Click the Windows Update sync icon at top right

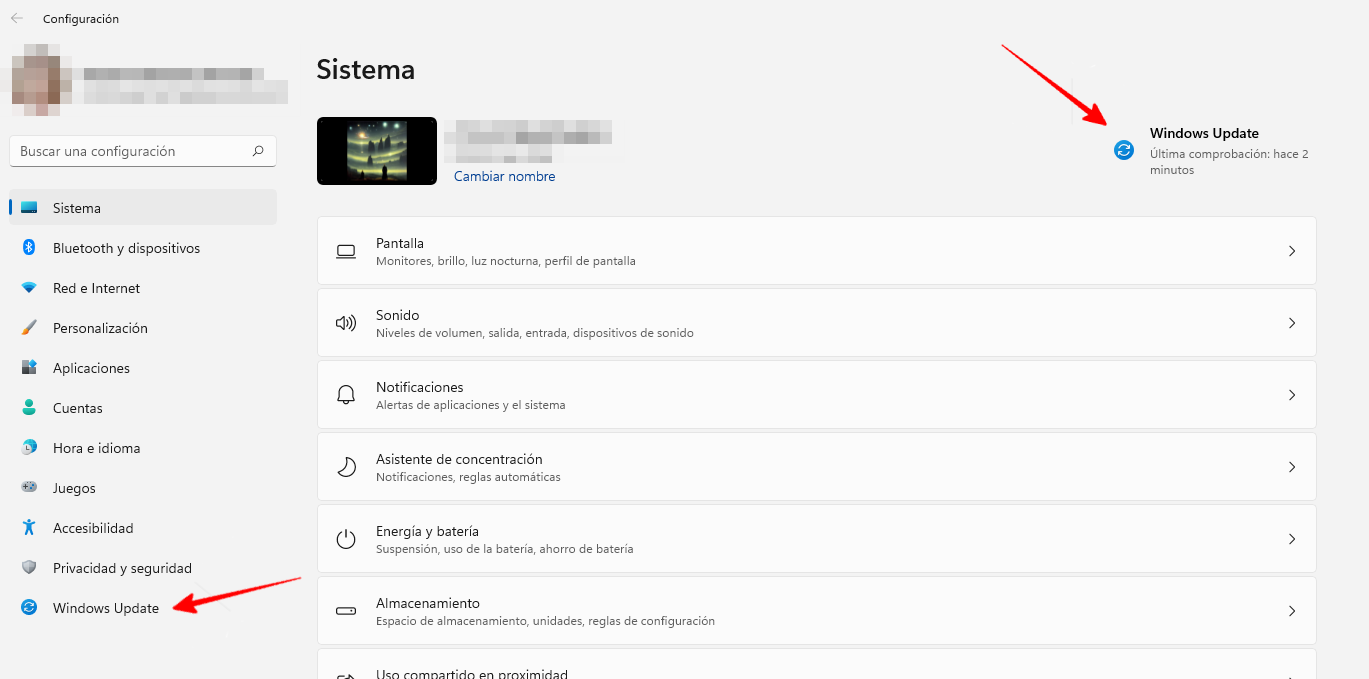[1124, 150]
